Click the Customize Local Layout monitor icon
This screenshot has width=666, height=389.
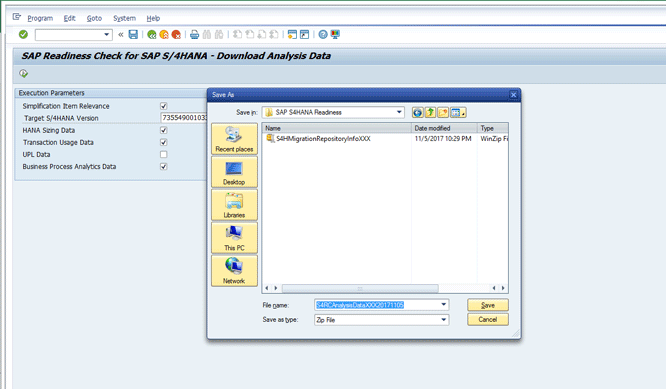[x=335, y=35]
